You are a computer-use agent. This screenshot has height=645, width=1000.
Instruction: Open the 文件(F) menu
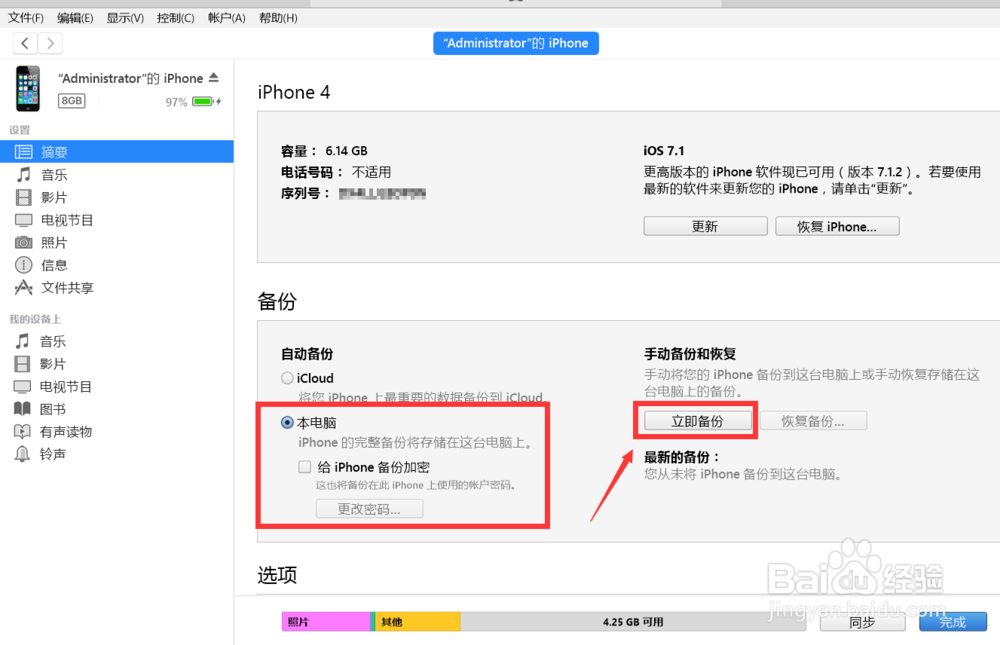click(x=26, y=18)
